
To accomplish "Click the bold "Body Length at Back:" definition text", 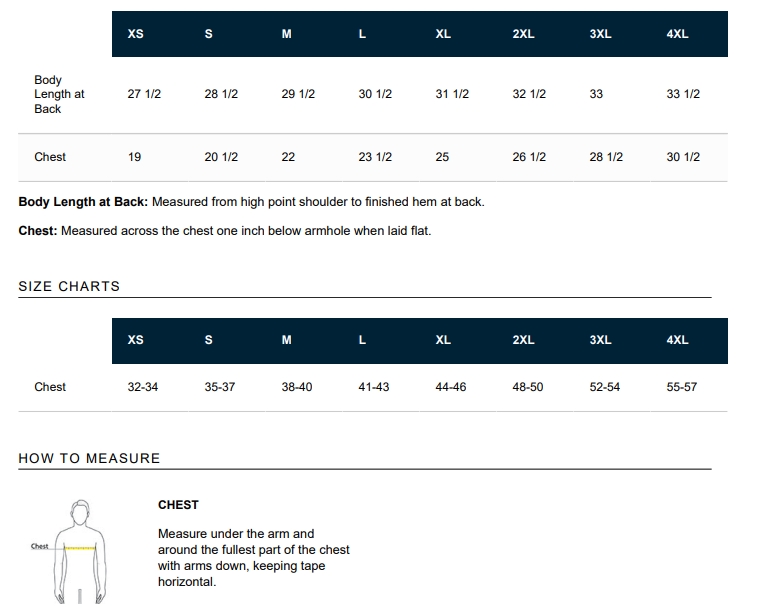I will click(x=83, y=202).
